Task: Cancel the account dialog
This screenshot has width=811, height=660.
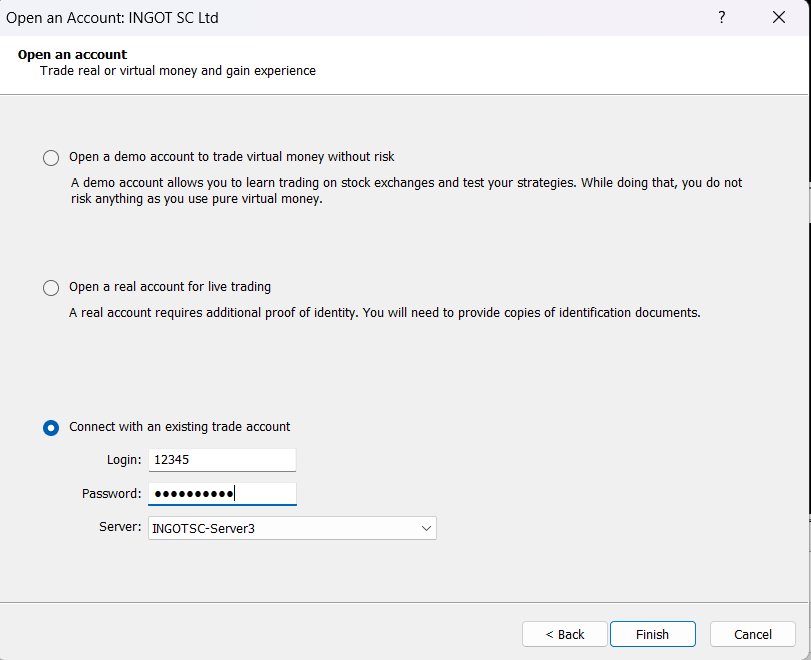Action: click(753, 634)
